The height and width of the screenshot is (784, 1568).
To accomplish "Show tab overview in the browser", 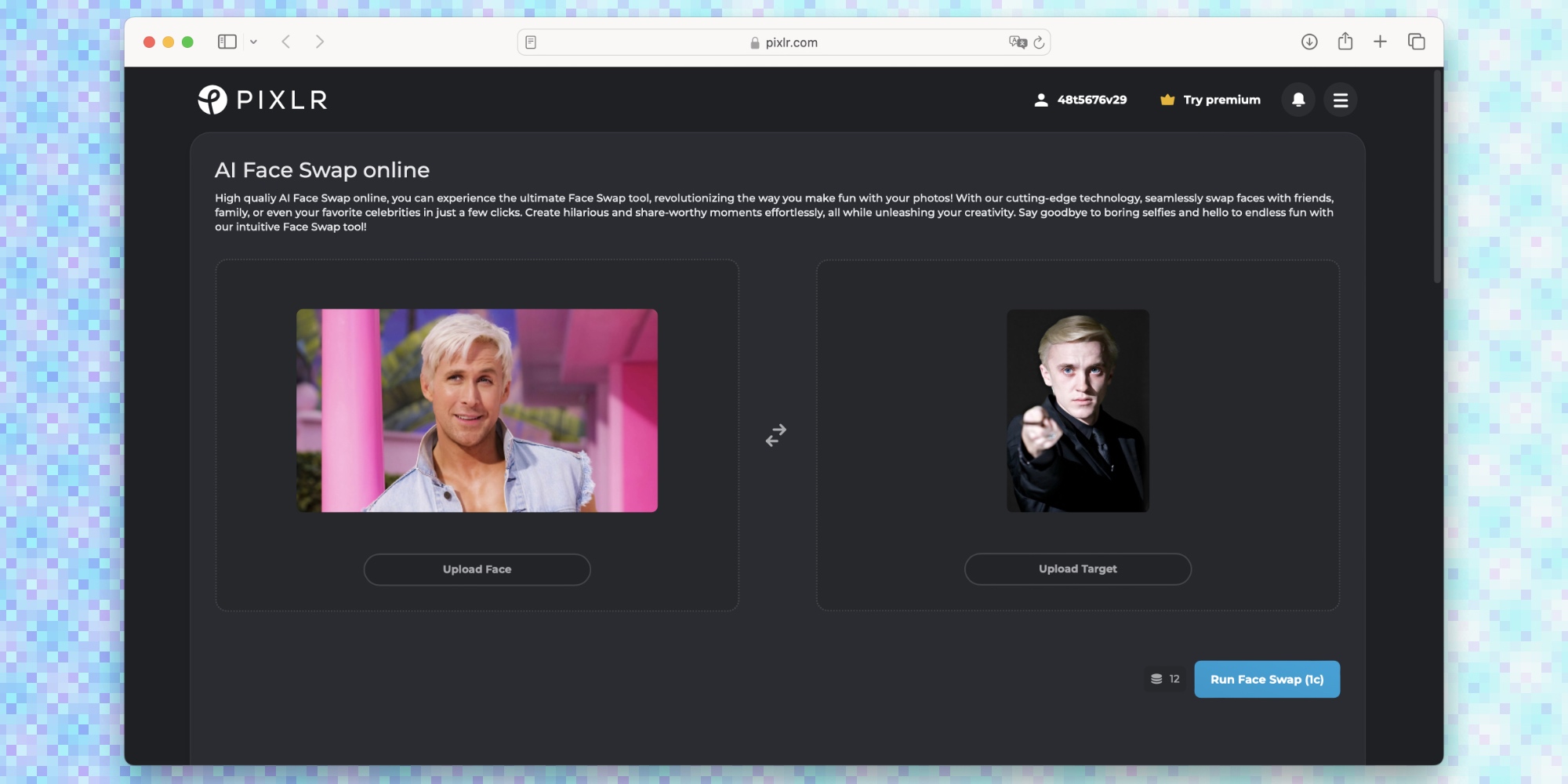I will (1417, 41).
